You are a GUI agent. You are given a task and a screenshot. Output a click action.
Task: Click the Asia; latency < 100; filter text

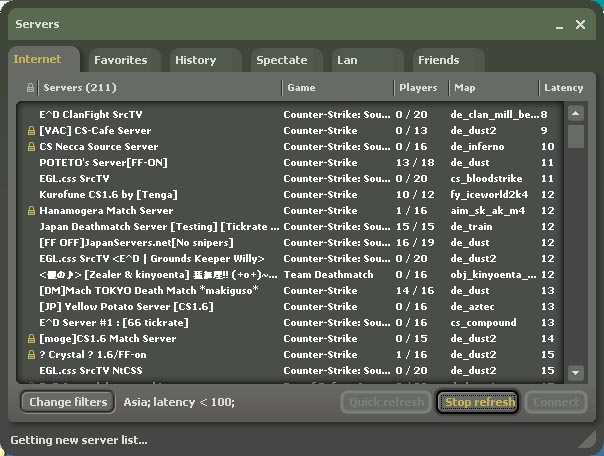point(179,402)
